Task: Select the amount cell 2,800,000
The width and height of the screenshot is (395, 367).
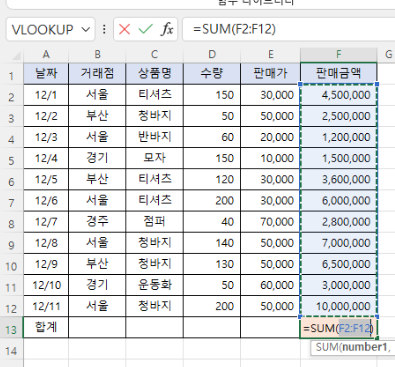Action: coord(339,222)
